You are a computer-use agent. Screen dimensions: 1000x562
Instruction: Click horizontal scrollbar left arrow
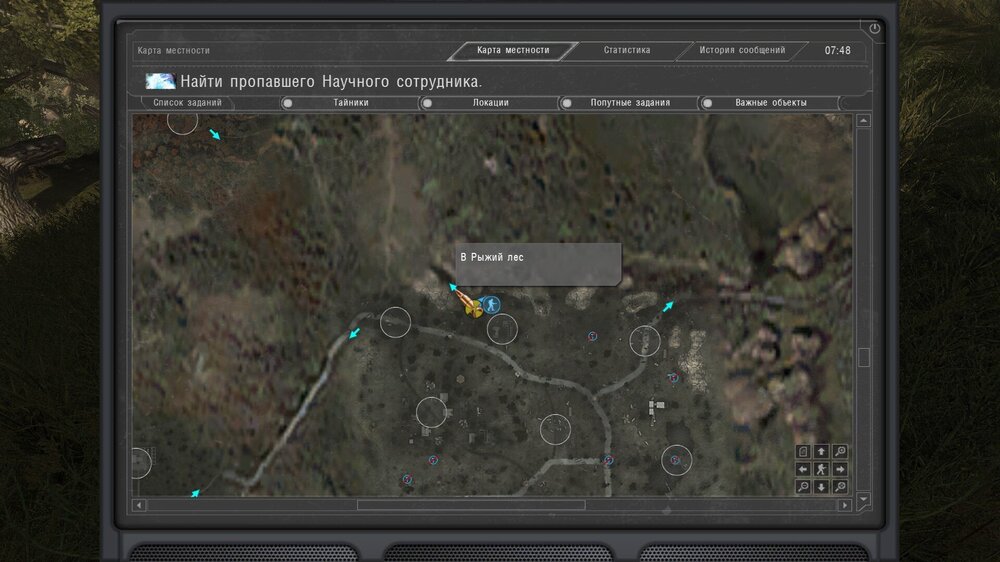pos(139,505)
